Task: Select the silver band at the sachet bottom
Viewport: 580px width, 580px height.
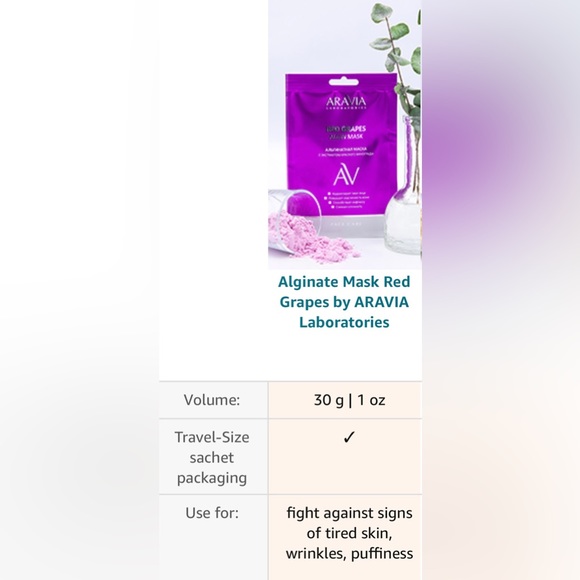Action: (x=348, y=224)
